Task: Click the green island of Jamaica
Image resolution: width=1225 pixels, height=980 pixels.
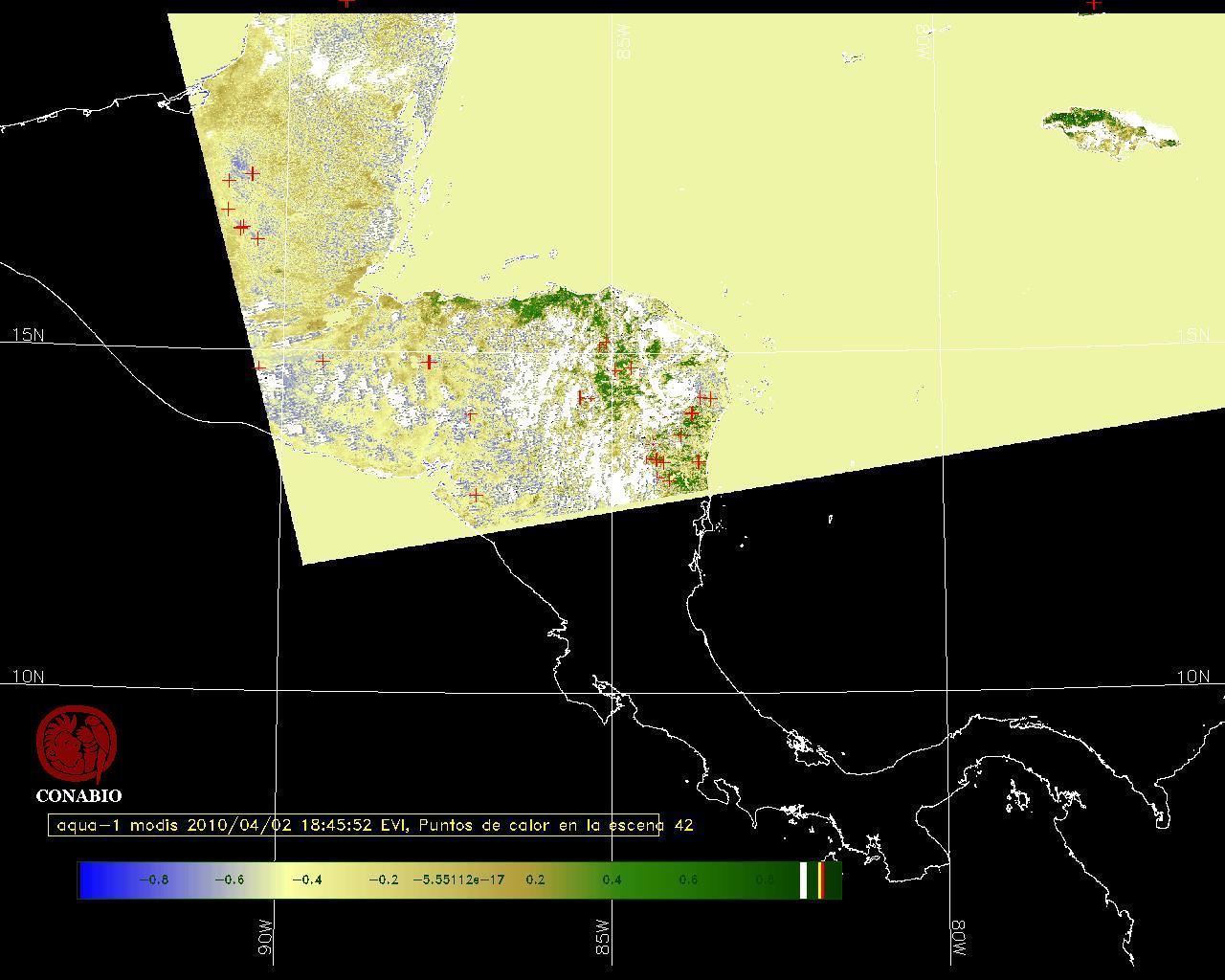Action: (x=1110, y=130)
